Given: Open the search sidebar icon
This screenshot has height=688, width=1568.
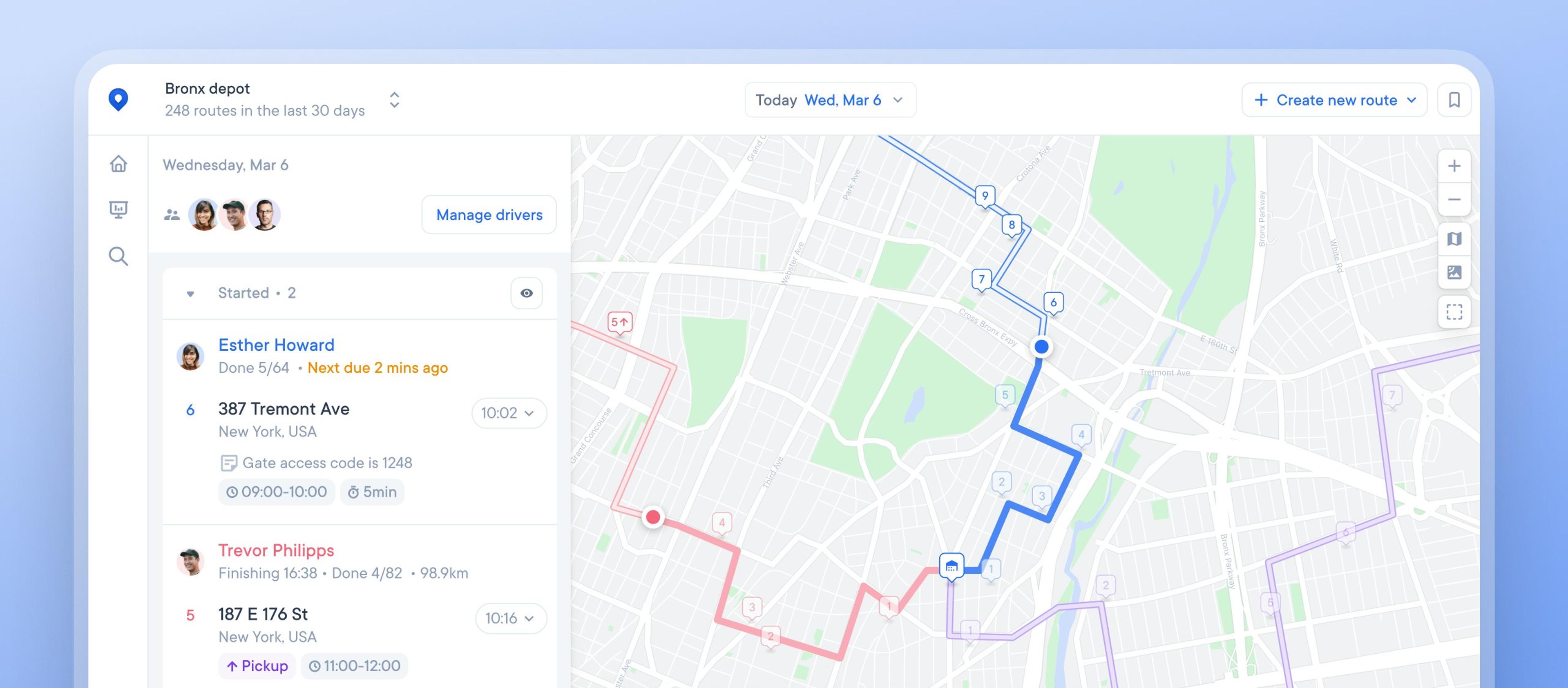Looking at the screenshot, I should pos(118,256).
